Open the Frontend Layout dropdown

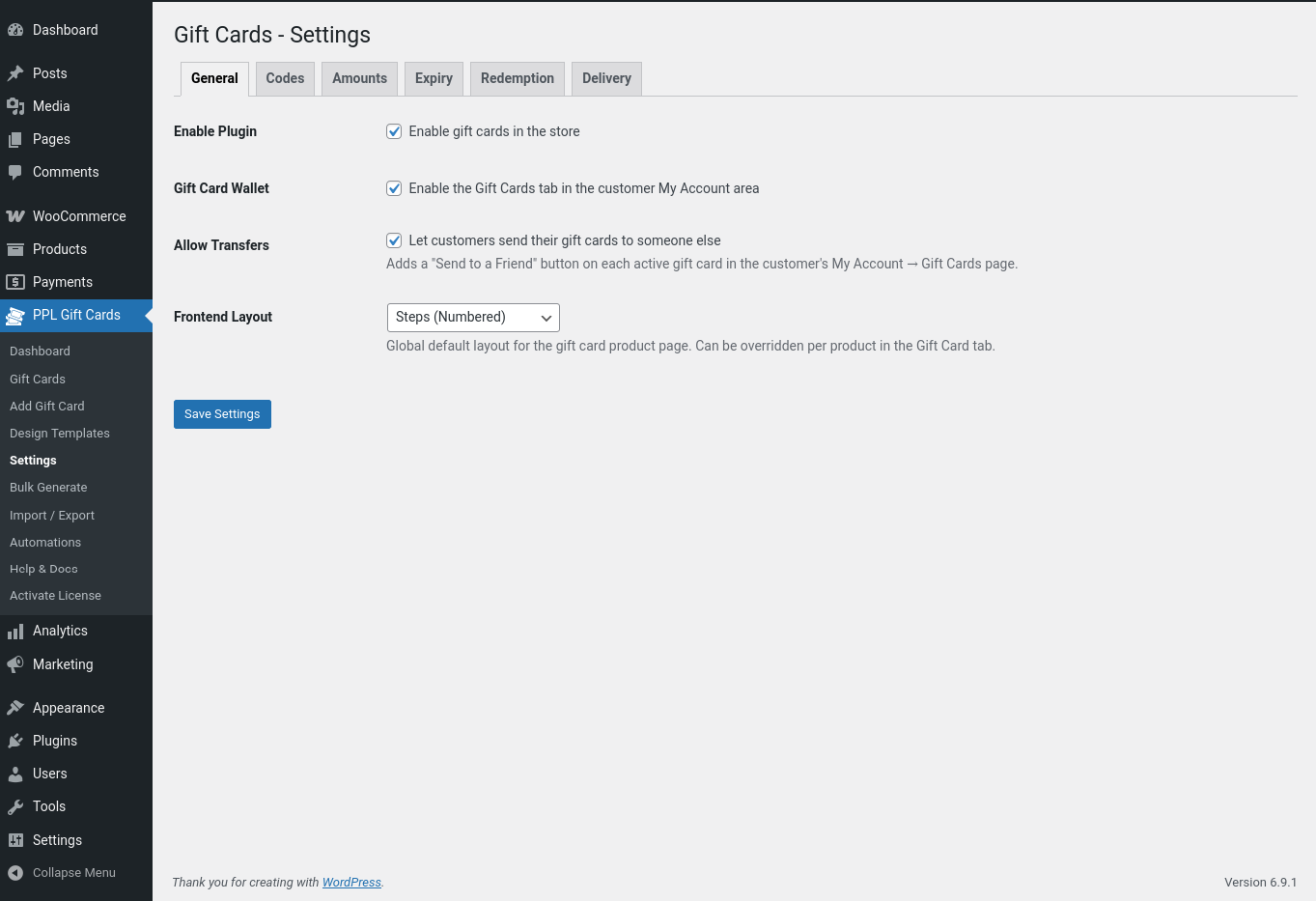point(473,318)
